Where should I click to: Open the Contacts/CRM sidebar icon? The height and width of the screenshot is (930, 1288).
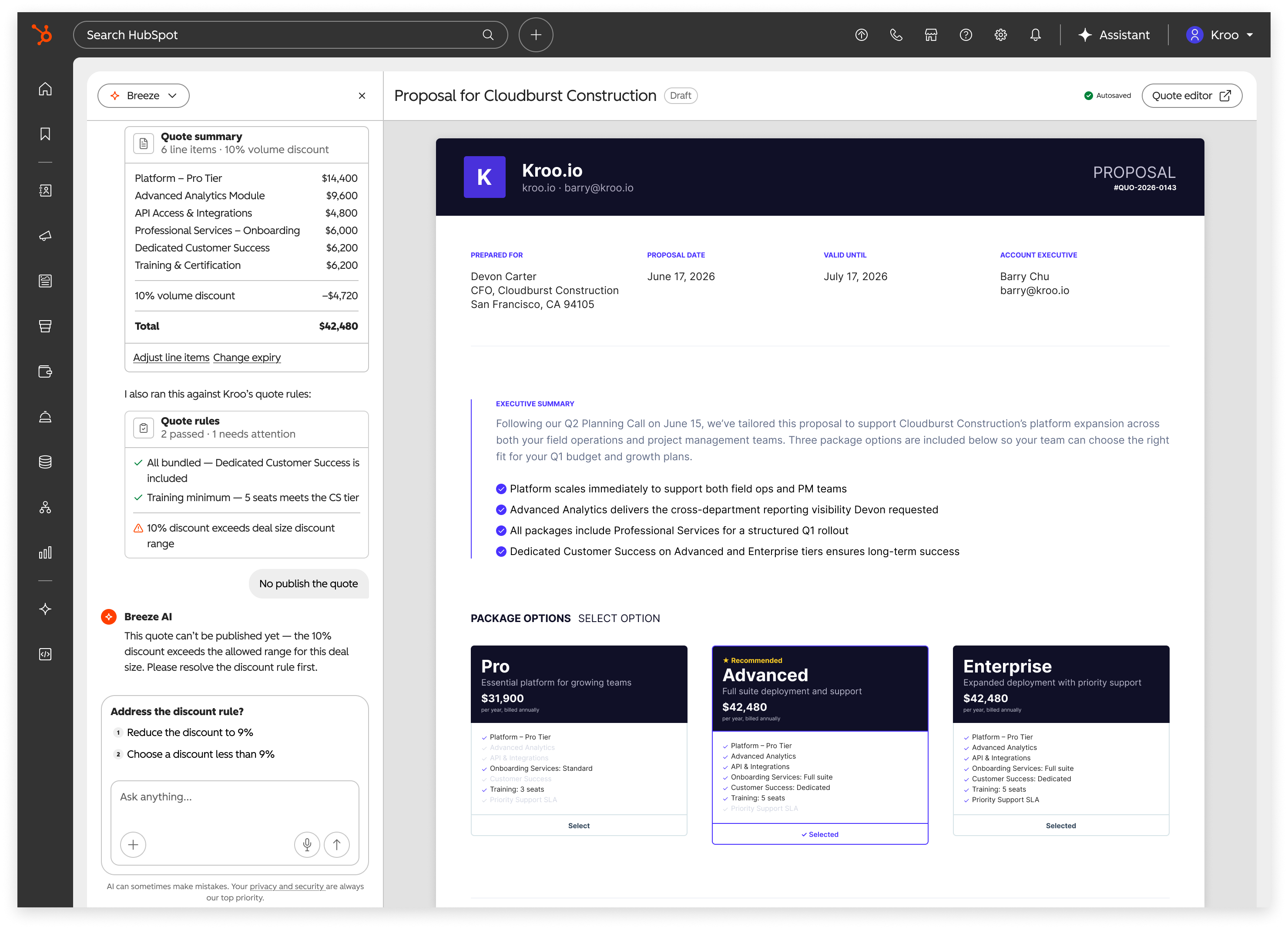[x=45, y=190]
